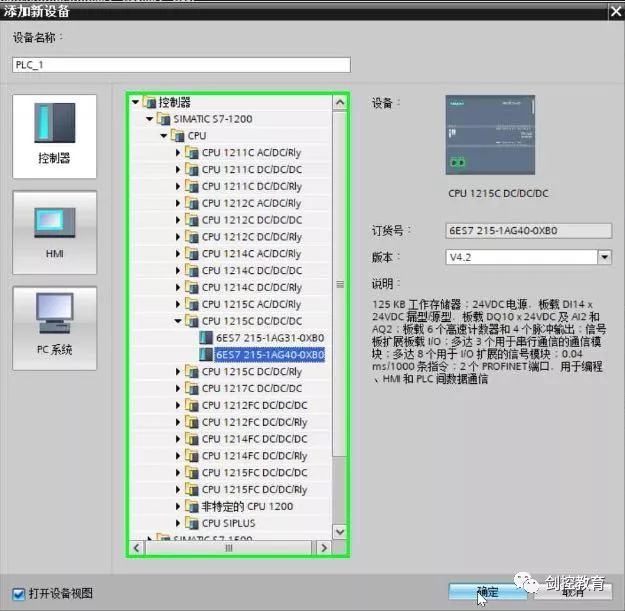The height and width of the screenshot is (611, 625).
Task: Click module icon of 6ES7 215-1AG31-0XB0
Action: pyautogui.click(x=206, y=338)
